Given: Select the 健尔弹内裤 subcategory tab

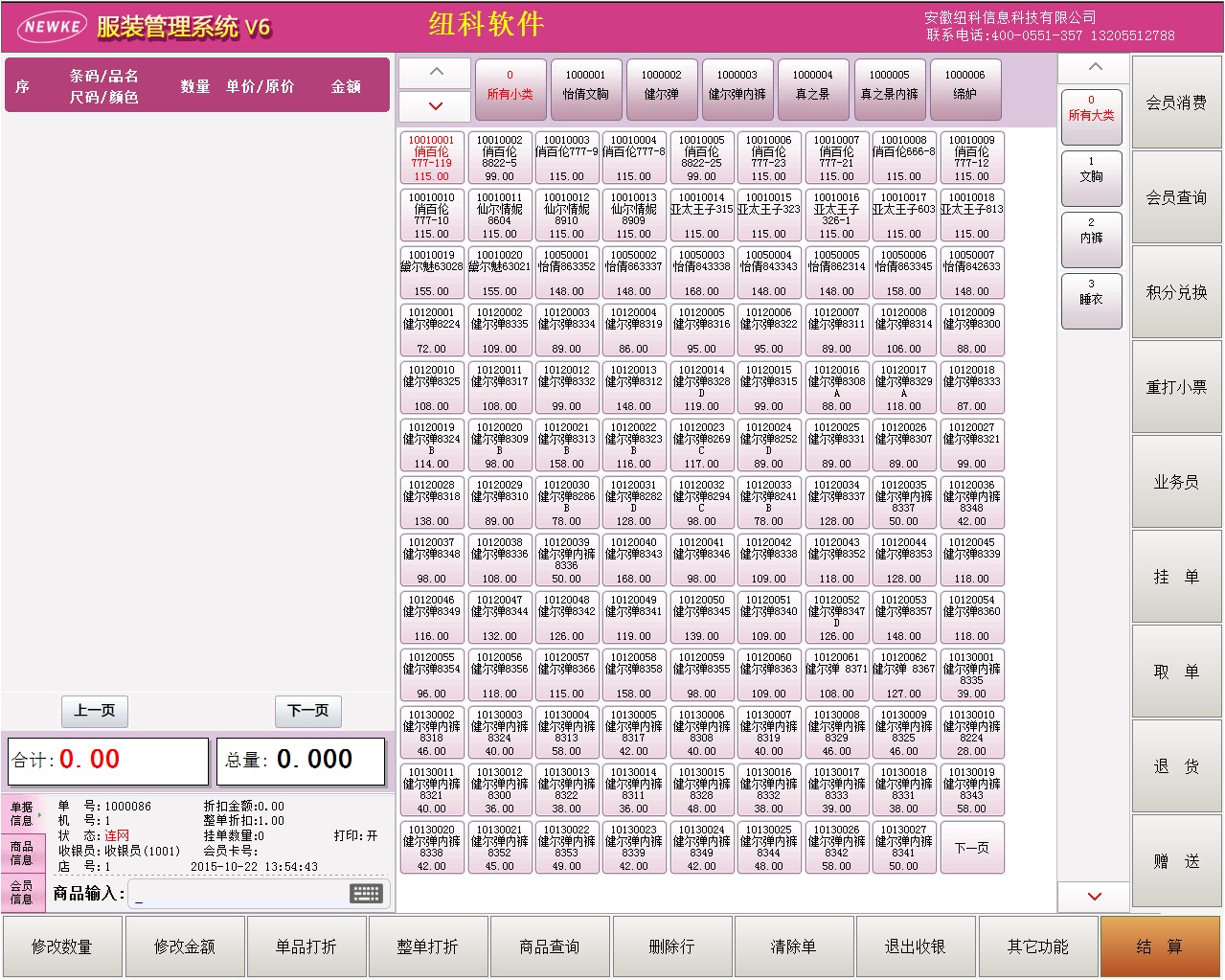Looking at the screenshot, I should (x=737, y=85).
